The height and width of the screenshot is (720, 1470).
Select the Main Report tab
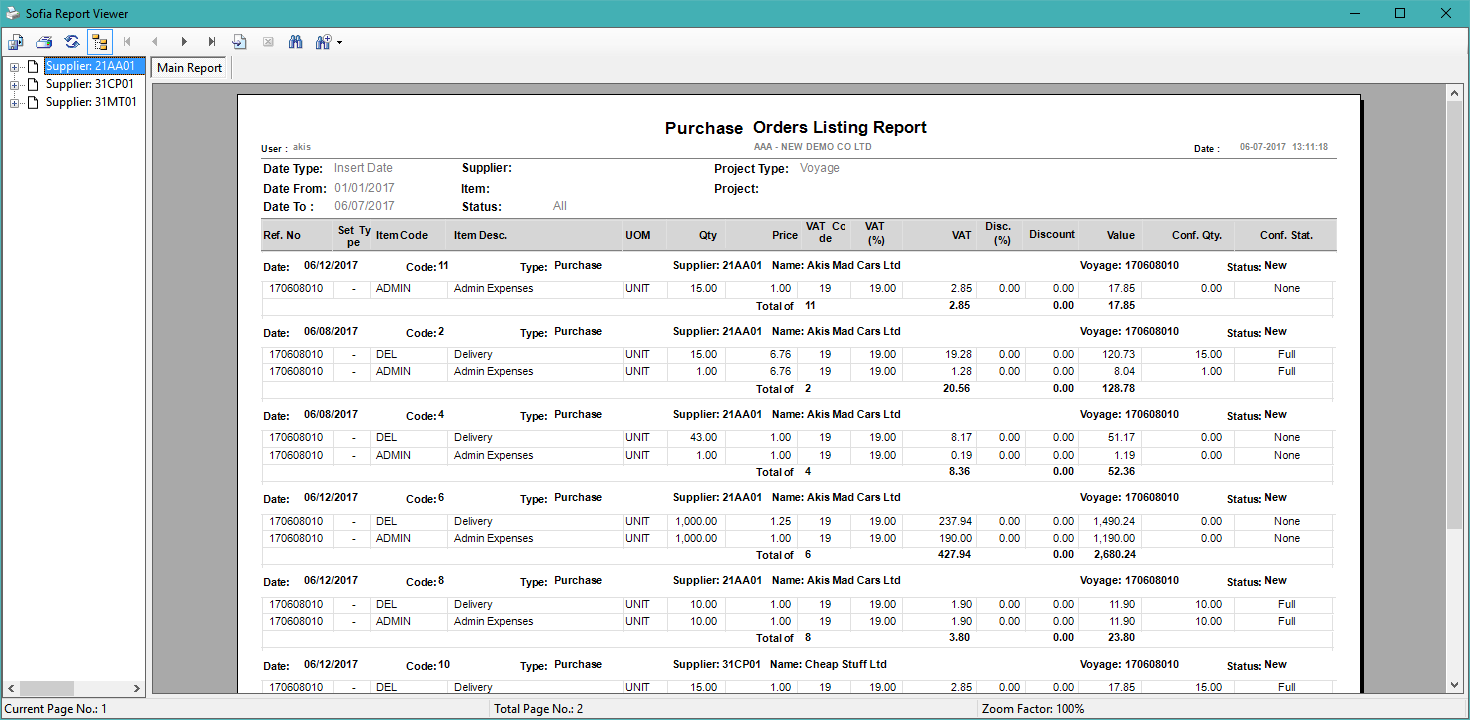pyautogui.click(x=190, y=68)
